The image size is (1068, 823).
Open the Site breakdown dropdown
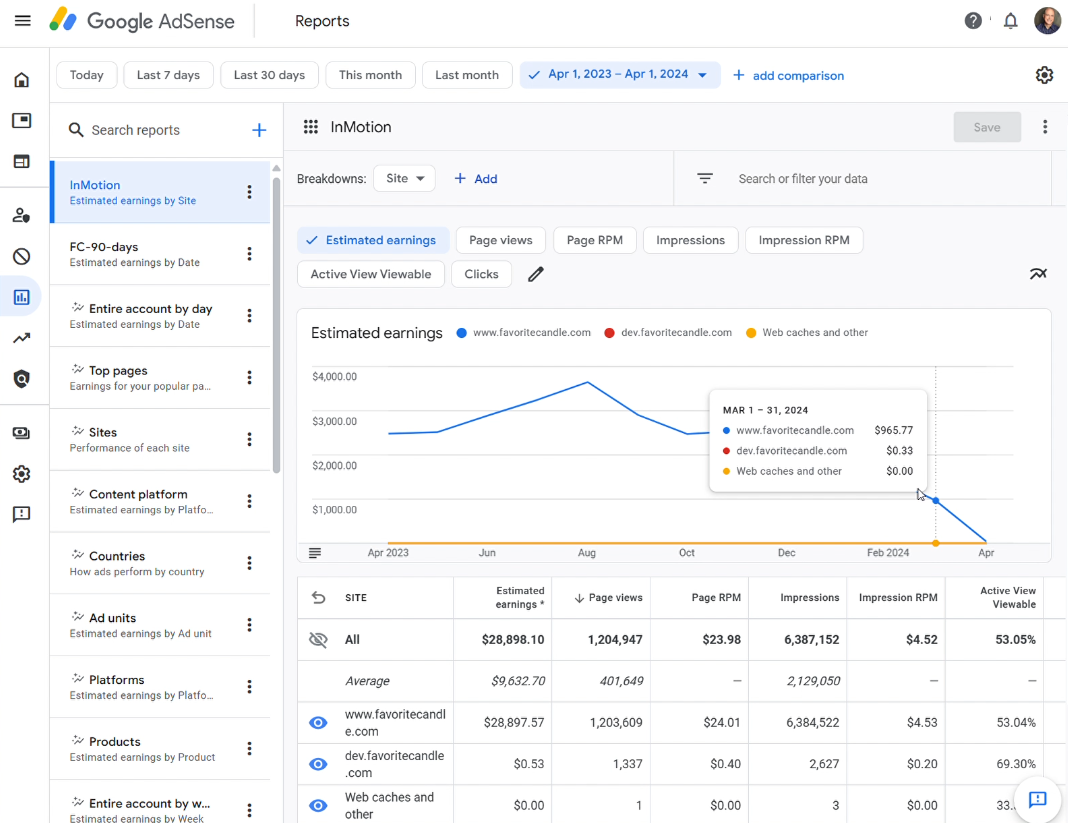coord(405,178)
